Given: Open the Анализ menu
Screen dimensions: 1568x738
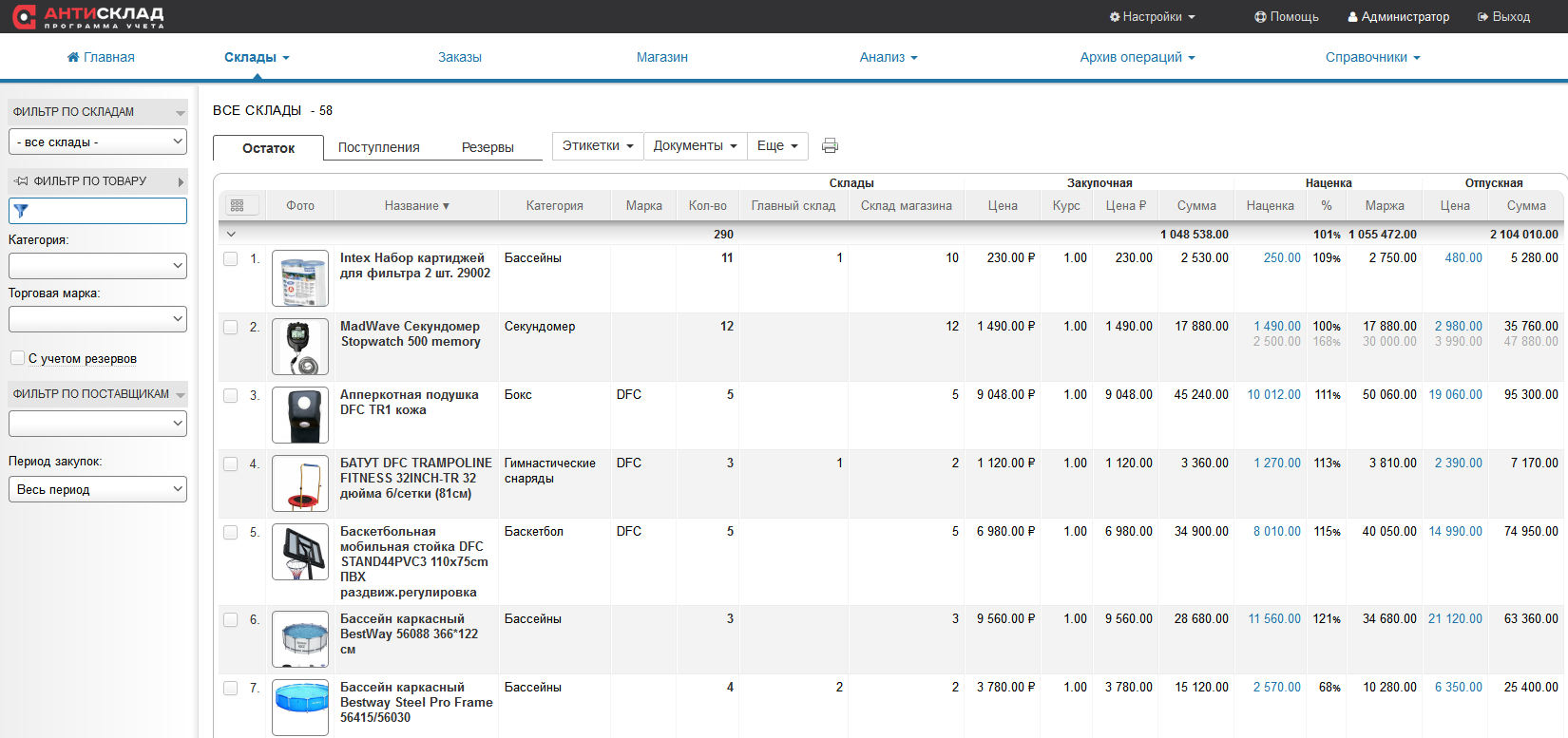Looking at the screenshot, I should (x=889, y=57).
